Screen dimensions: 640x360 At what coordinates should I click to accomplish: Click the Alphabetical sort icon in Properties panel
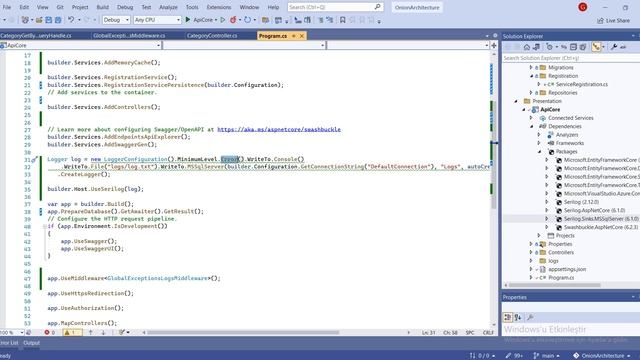(x=518, y=317)
